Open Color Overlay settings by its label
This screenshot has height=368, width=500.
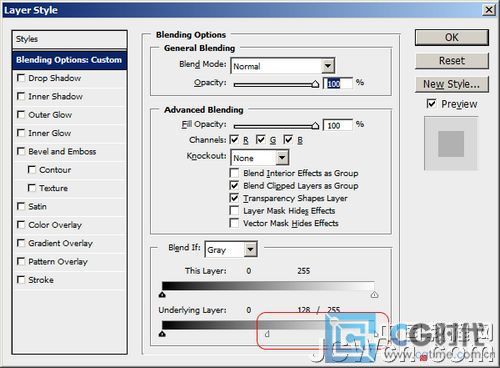pyautogui.click(x=55, y=225)
